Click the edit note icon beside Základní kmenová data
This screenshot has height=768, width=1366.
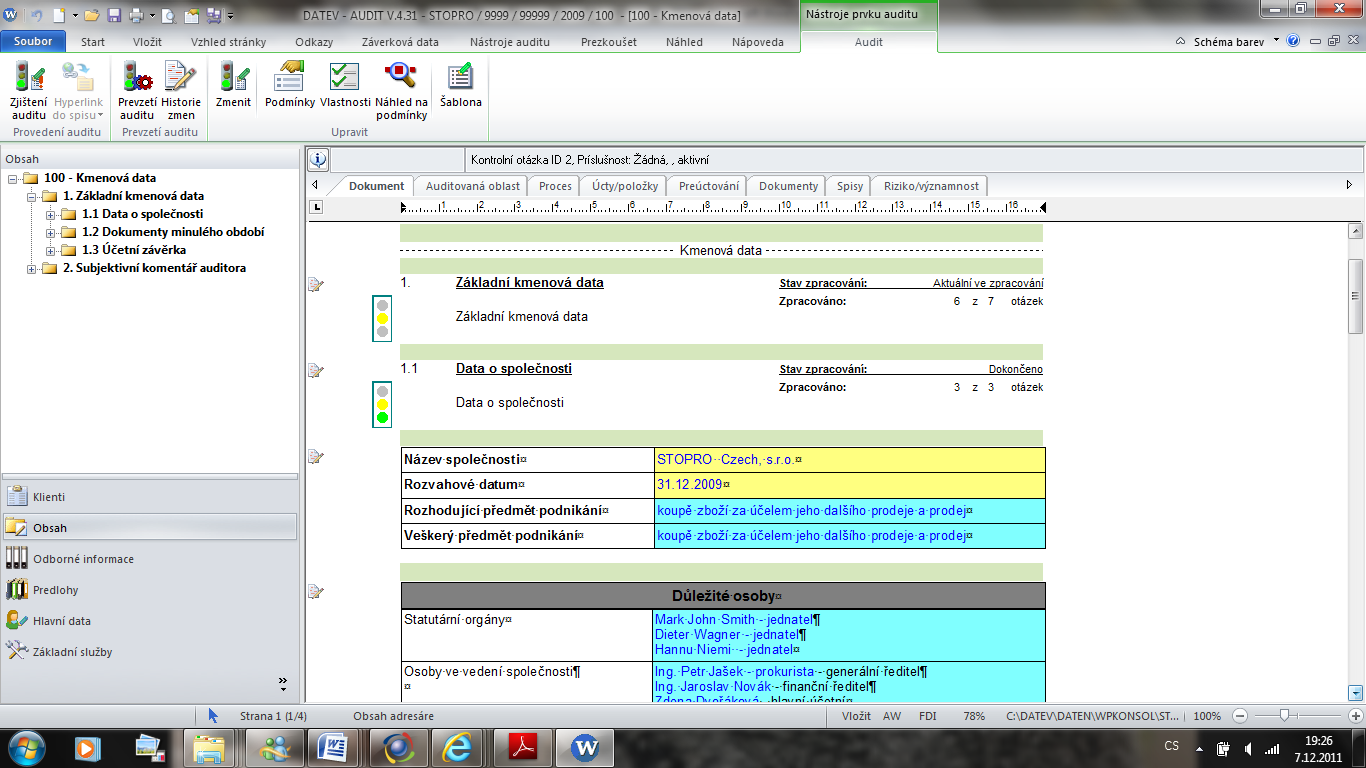click(x=316, y=285)
